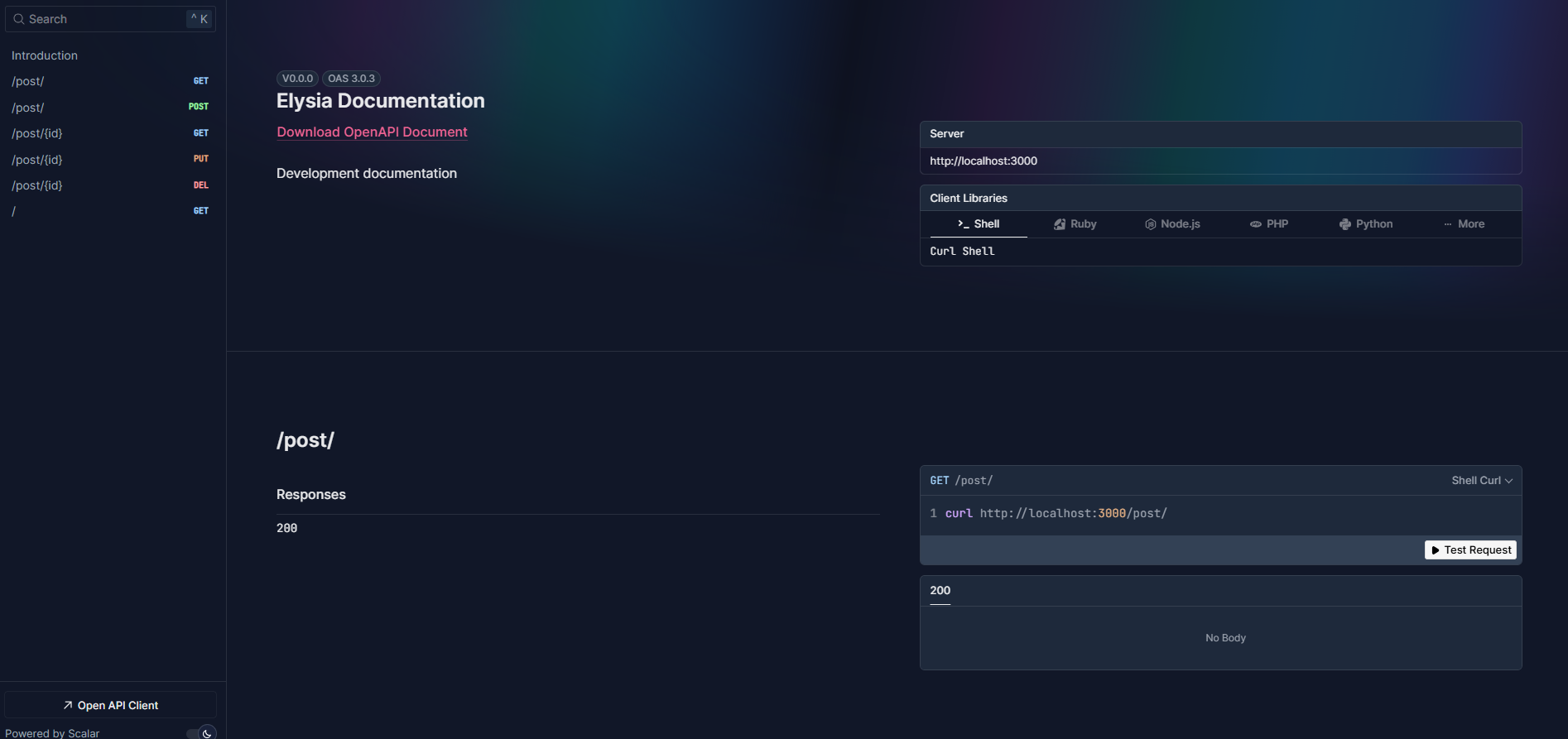Click the arrow icon on Open API Client

tap(68, 705)
